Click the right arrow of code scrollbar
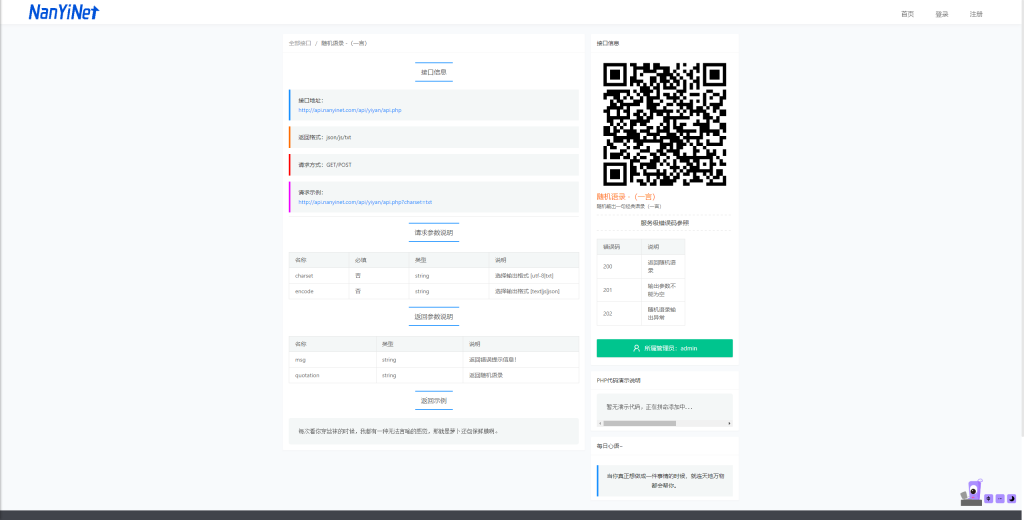1024x520 pixels. (x=729, y=423)
